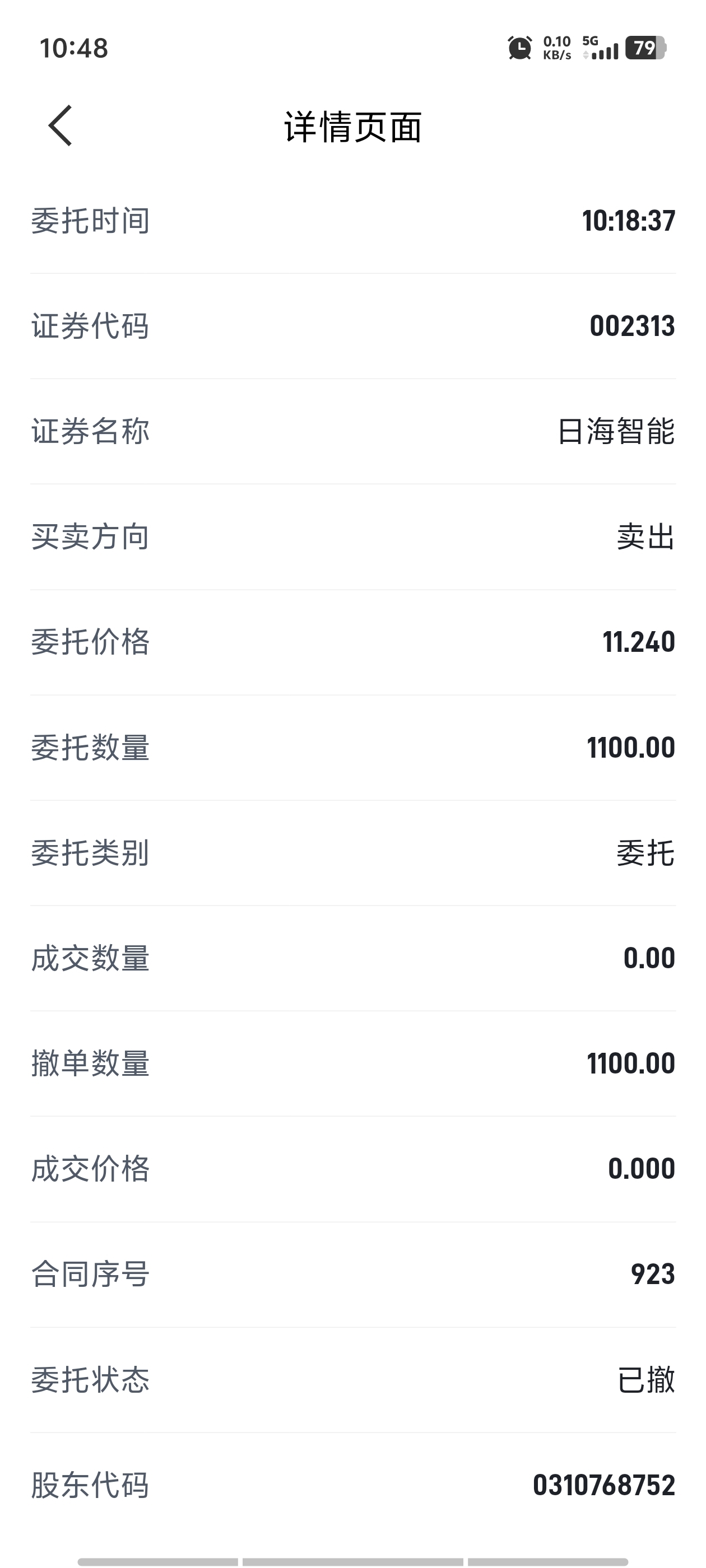Tap the alarm clock status icon
706x1568 pixels.
pyautogui.click(x=519, y=48)
